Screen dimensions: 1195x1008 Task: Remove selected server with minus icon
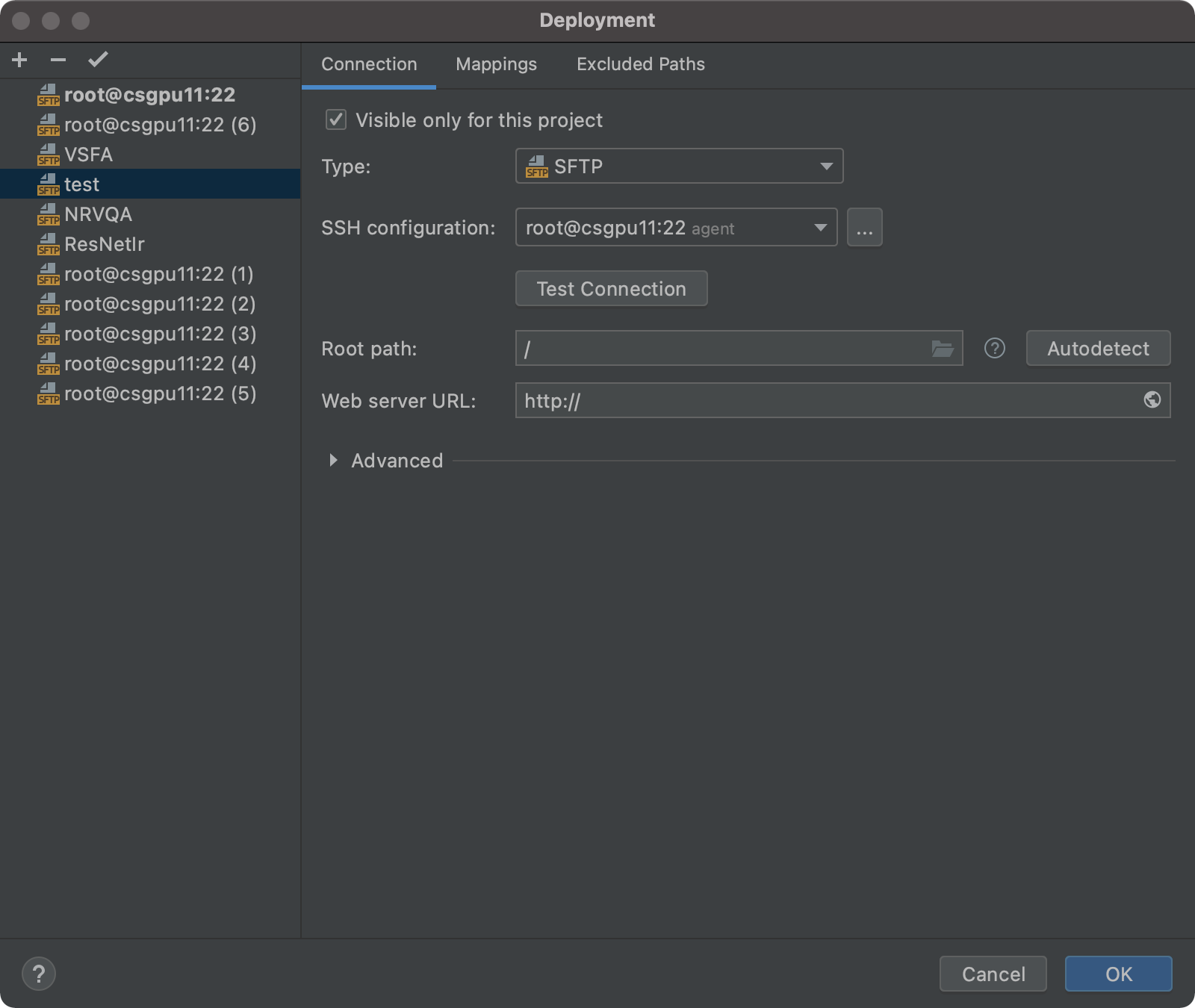[x=58, y=60]
